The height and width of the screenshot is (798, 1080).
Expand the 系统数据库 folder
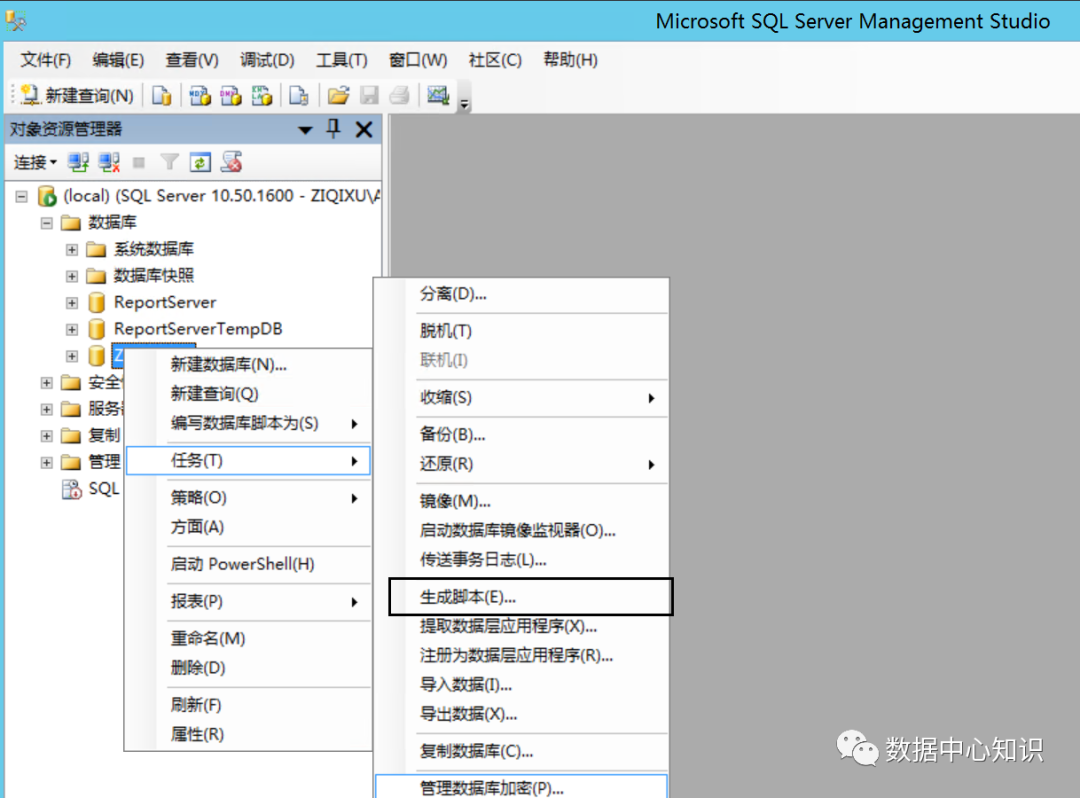click(72, 249)
